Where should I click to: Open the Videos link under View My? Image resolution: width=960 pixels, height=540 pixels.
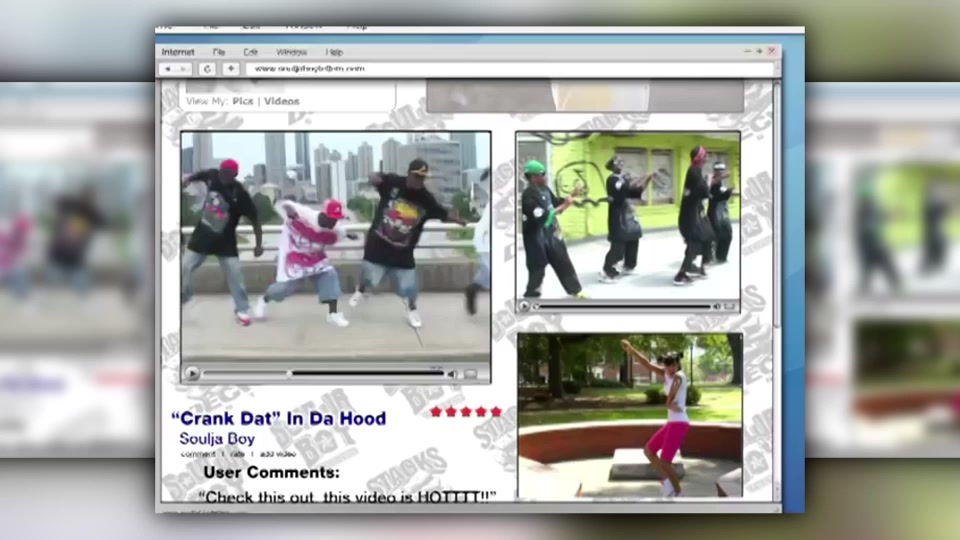[282, 101]
